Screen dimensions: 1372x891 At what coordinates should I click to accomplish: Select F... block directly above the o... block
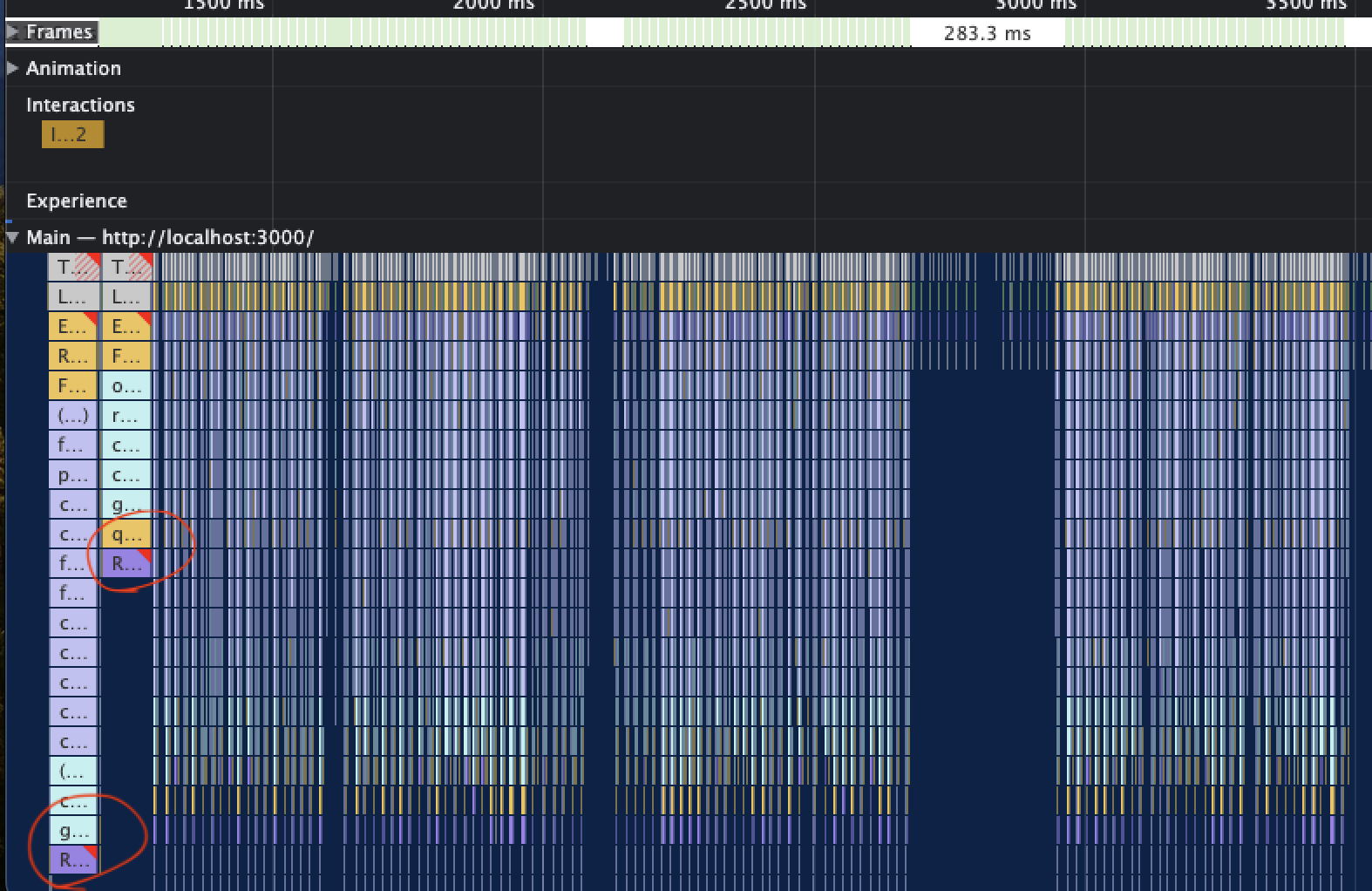(x=126, y=356)
